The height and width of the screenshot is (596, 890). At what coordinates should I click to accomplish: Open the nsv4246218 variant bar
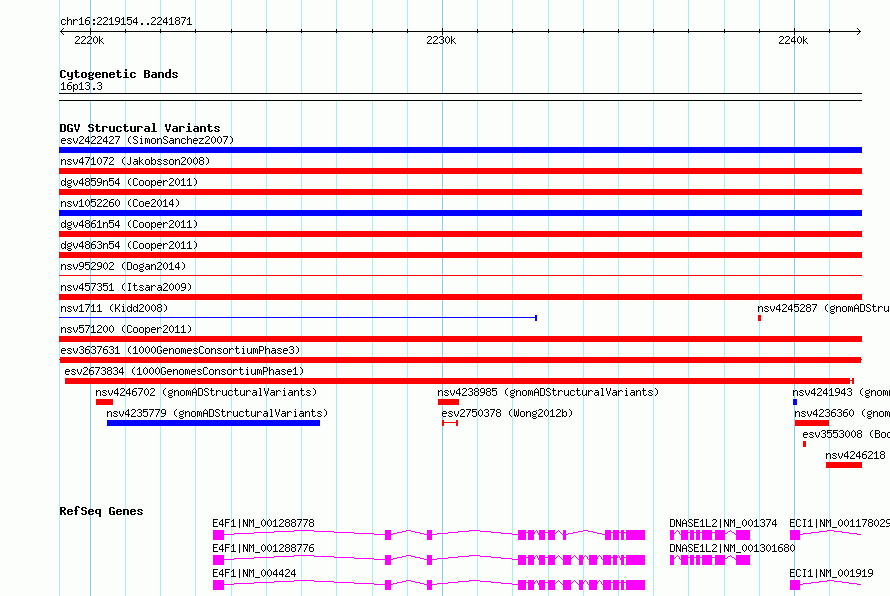coord(844,465)
